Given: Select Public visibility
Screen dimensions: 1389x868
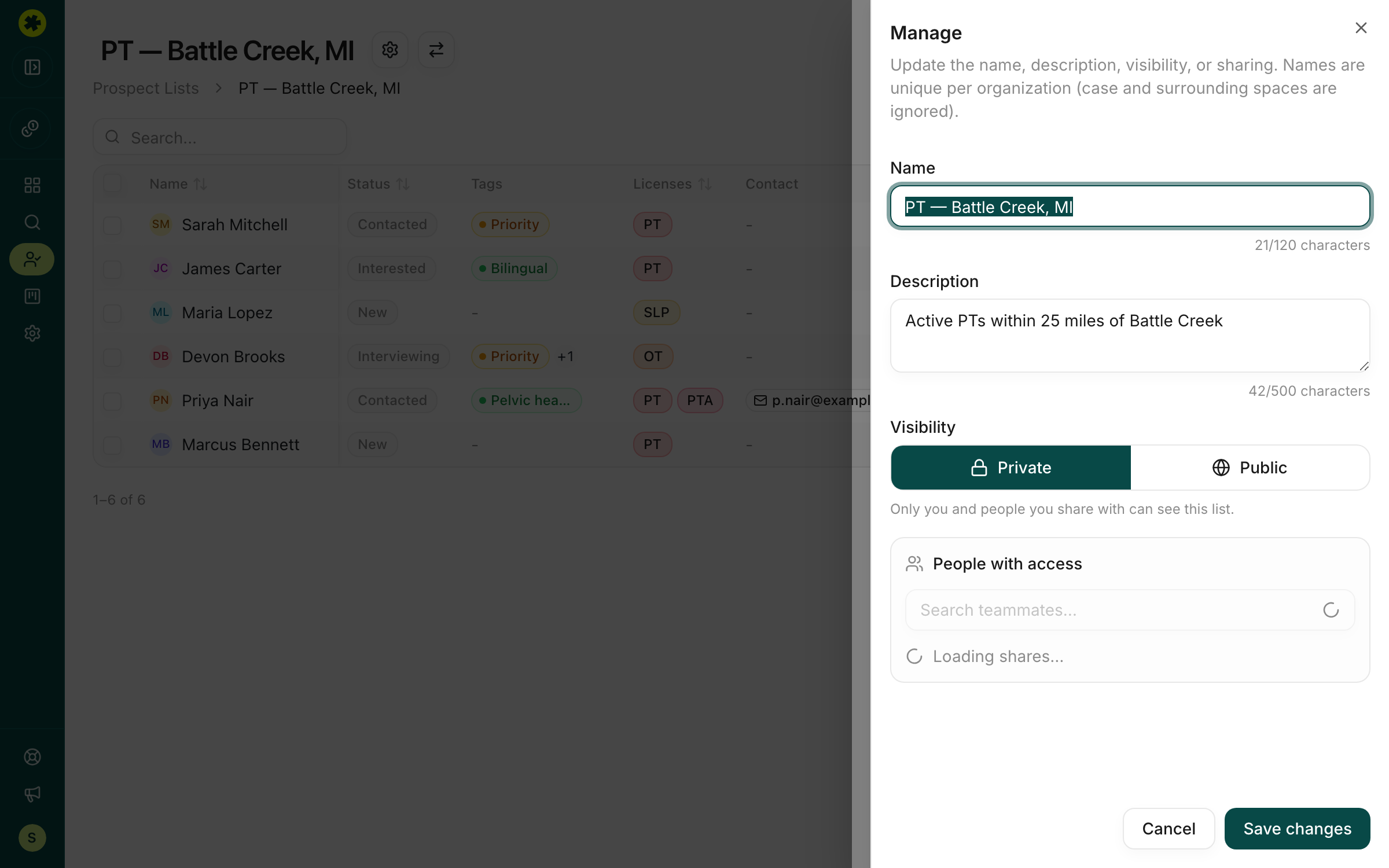Looking at the screenshot, I should coord(1250,468).
